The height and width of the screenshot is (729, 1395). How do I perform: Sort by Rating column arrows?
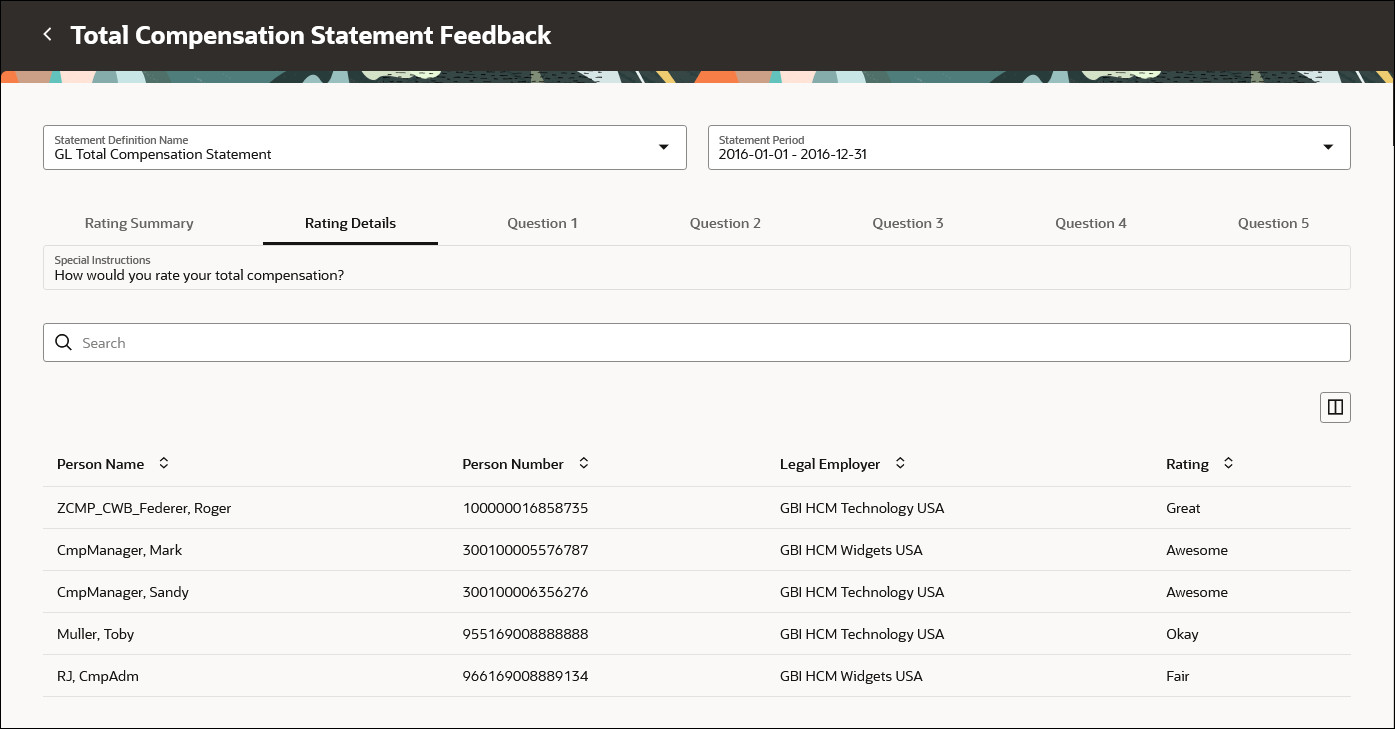(1229, 464)
